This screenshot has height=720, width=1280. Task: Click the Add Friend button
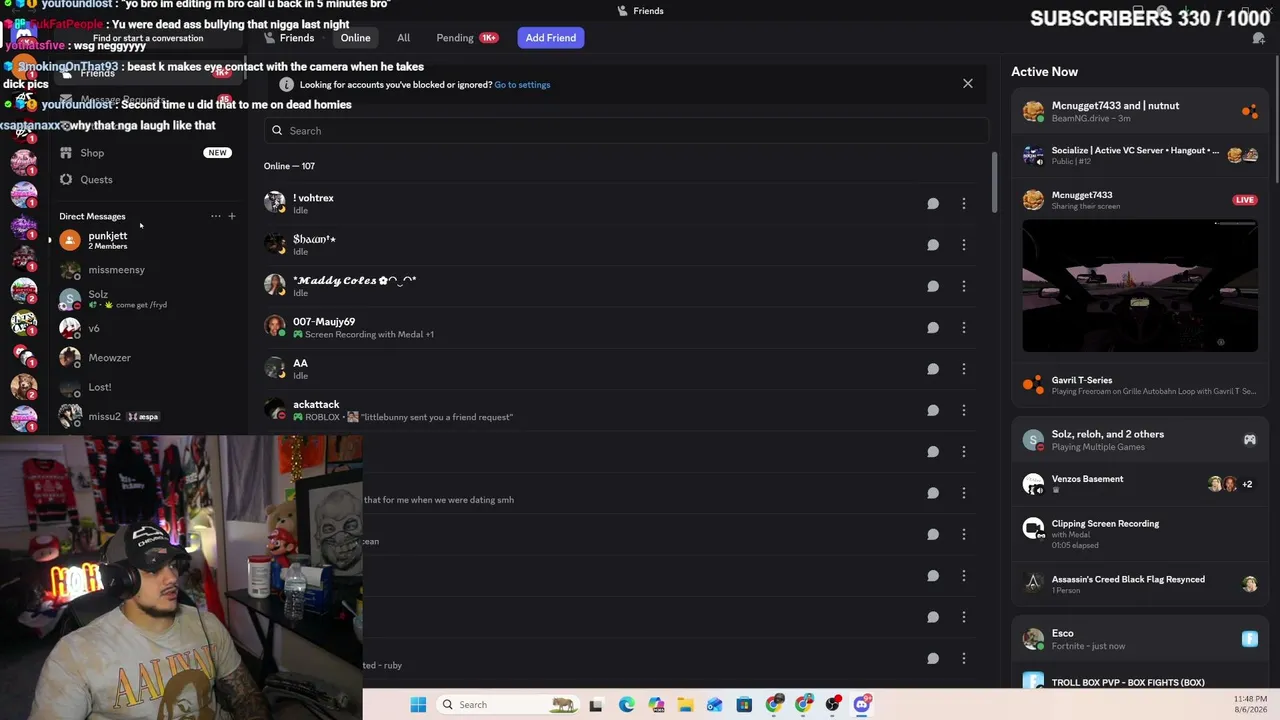(551, 38)
